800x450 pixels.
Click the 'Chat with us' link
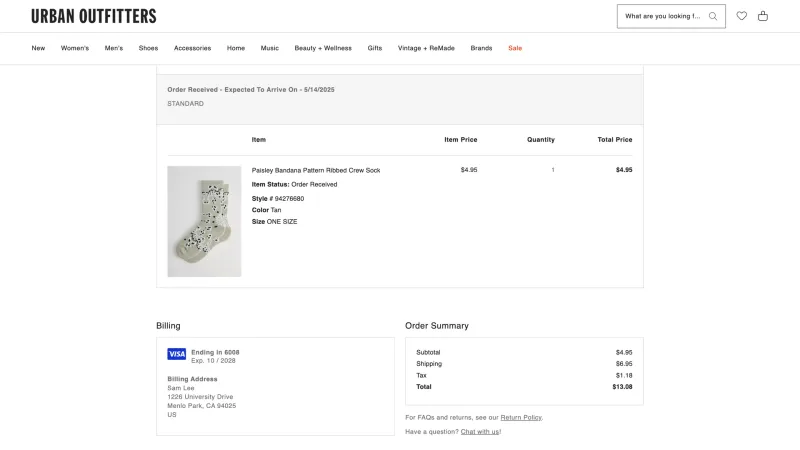[x=480, y=432]
